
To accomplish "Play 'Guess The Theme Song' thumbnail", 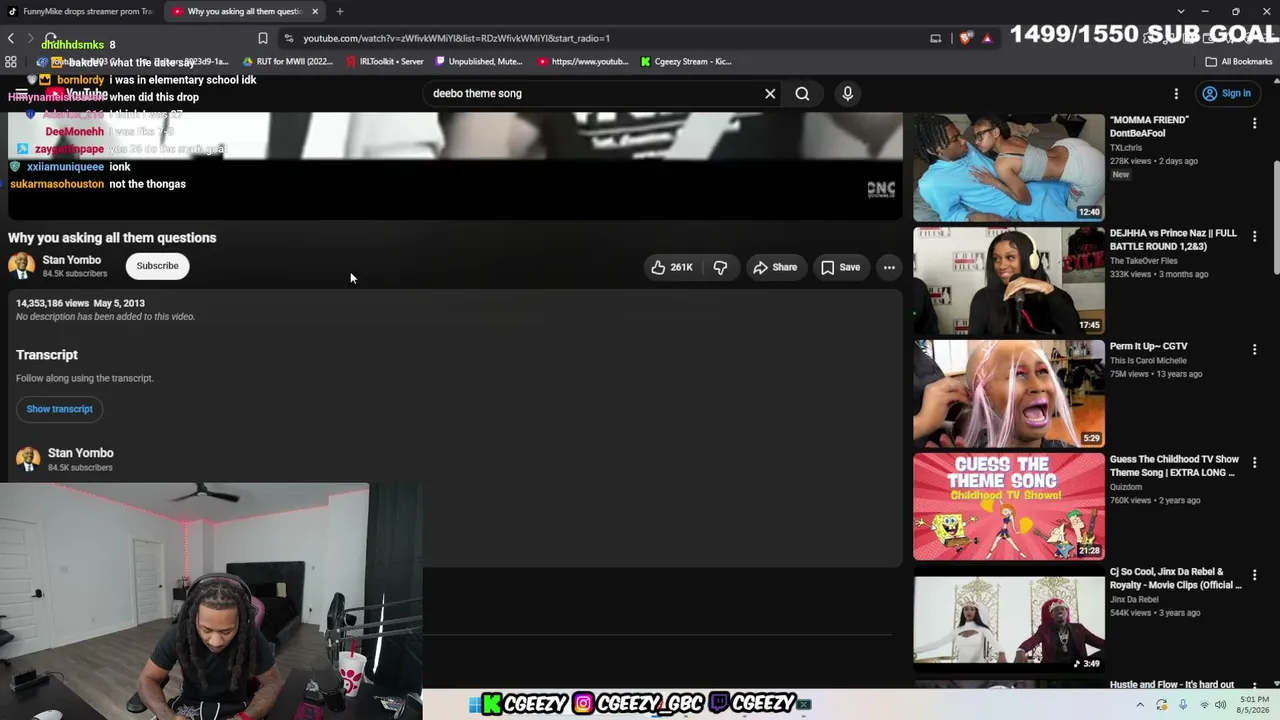I will (1009, 506).
